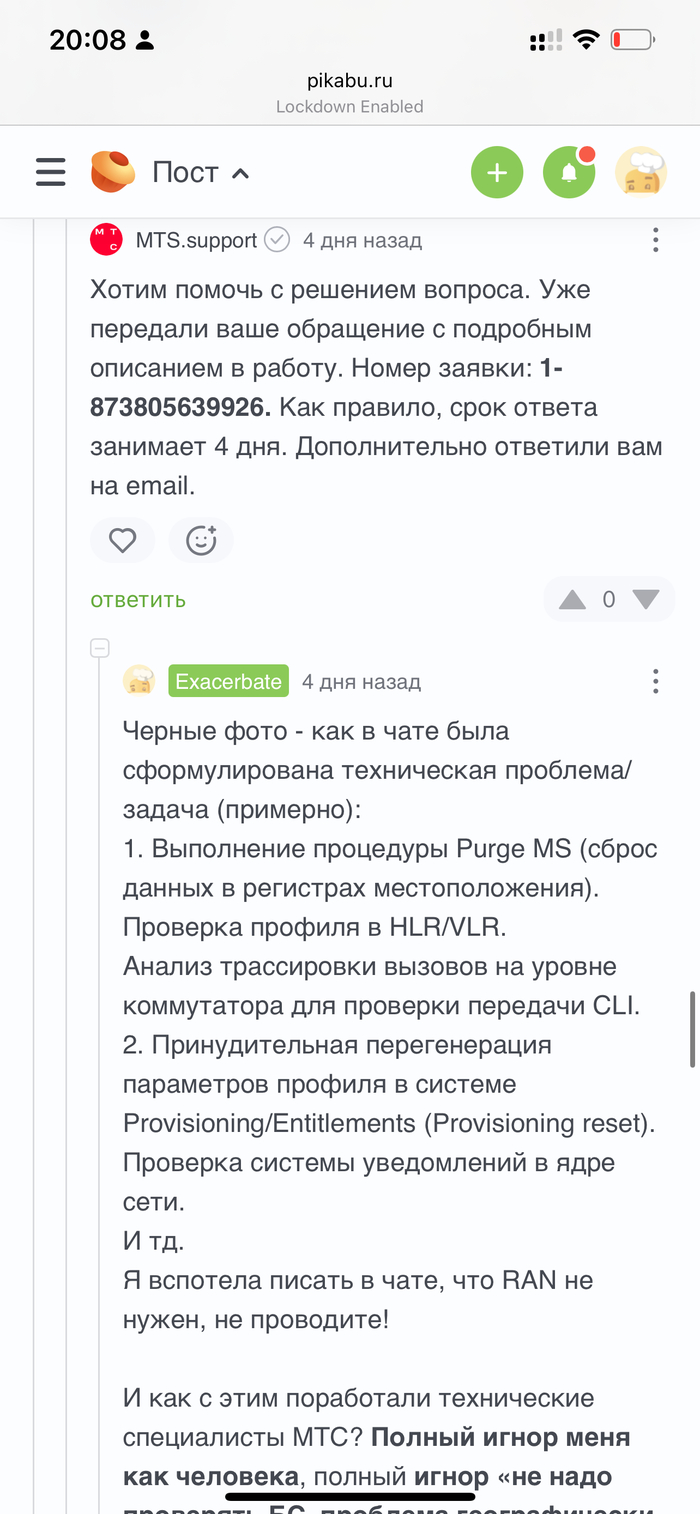Tap the Exacerbate comment avatar
Viewport: 700px width, 1514px height.
click(x=139, y=681)
